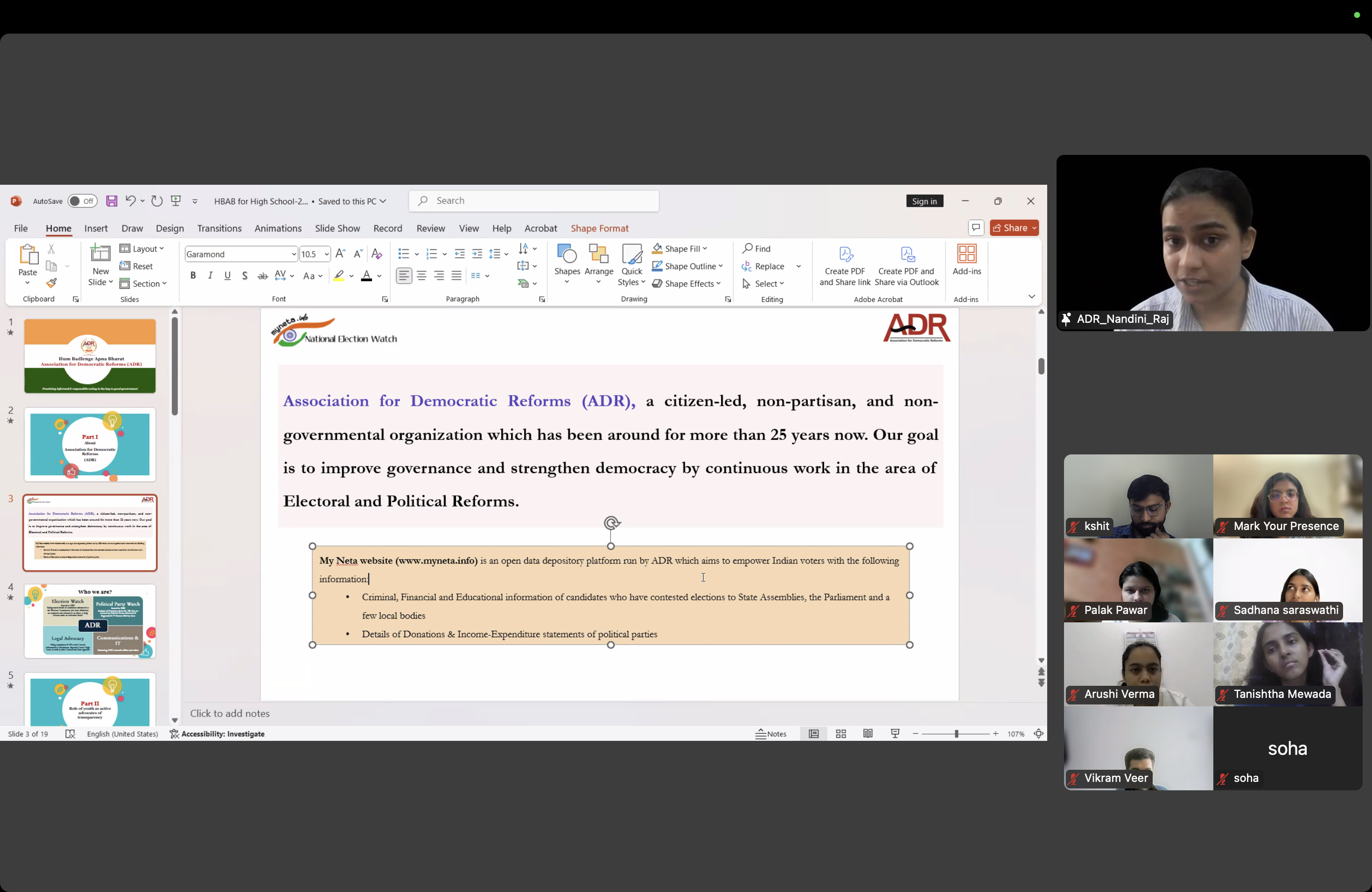Screen dimensions: 1372x892
Task: Open the Garamond font name dropdown
Action: coord(294,254)
